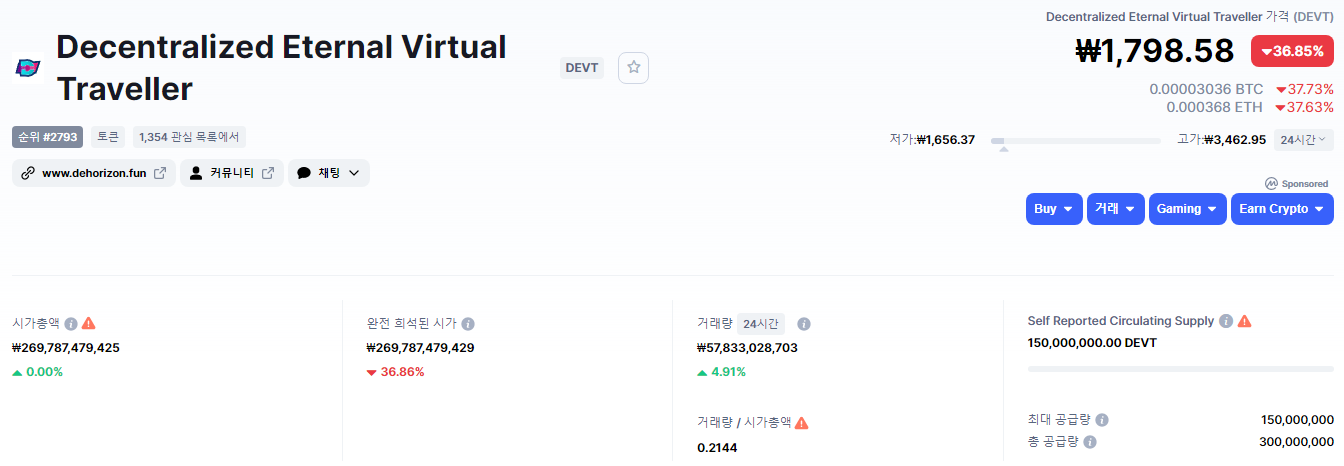The image size is (1344, 466).
Task: Click the ₩269,787,479,429 diluted cap value
Action: 421,348
